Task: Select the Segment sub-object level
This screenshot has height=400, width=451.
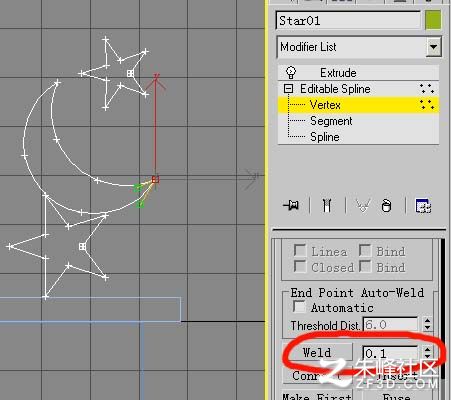Action: 331,121
